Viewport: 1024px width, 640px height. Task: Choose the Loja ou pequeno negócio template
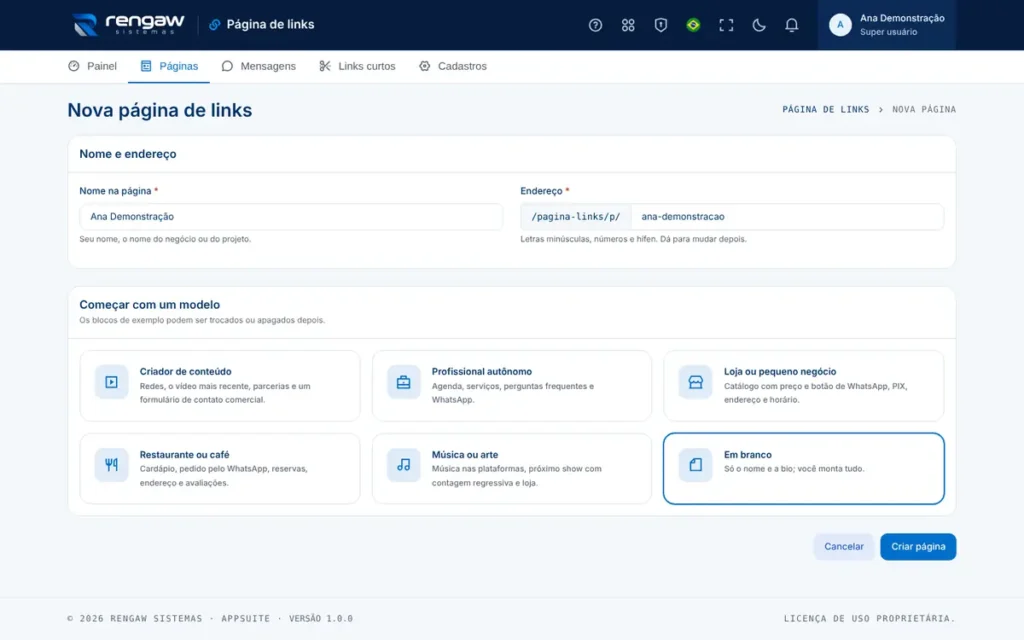pyautogui.click(x=803, y=385)
